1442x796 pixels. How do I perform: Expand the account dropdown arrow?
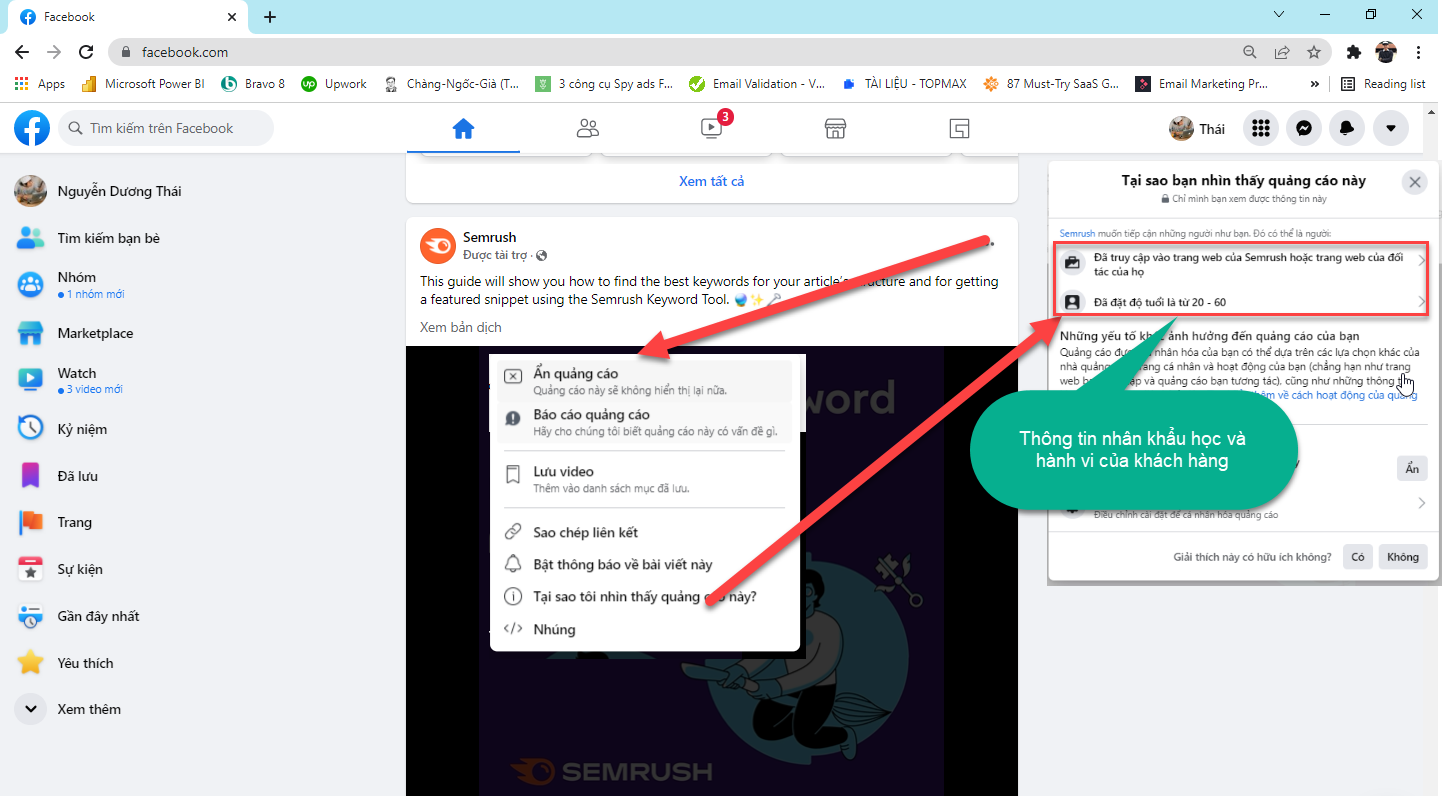pos(1391,128)
